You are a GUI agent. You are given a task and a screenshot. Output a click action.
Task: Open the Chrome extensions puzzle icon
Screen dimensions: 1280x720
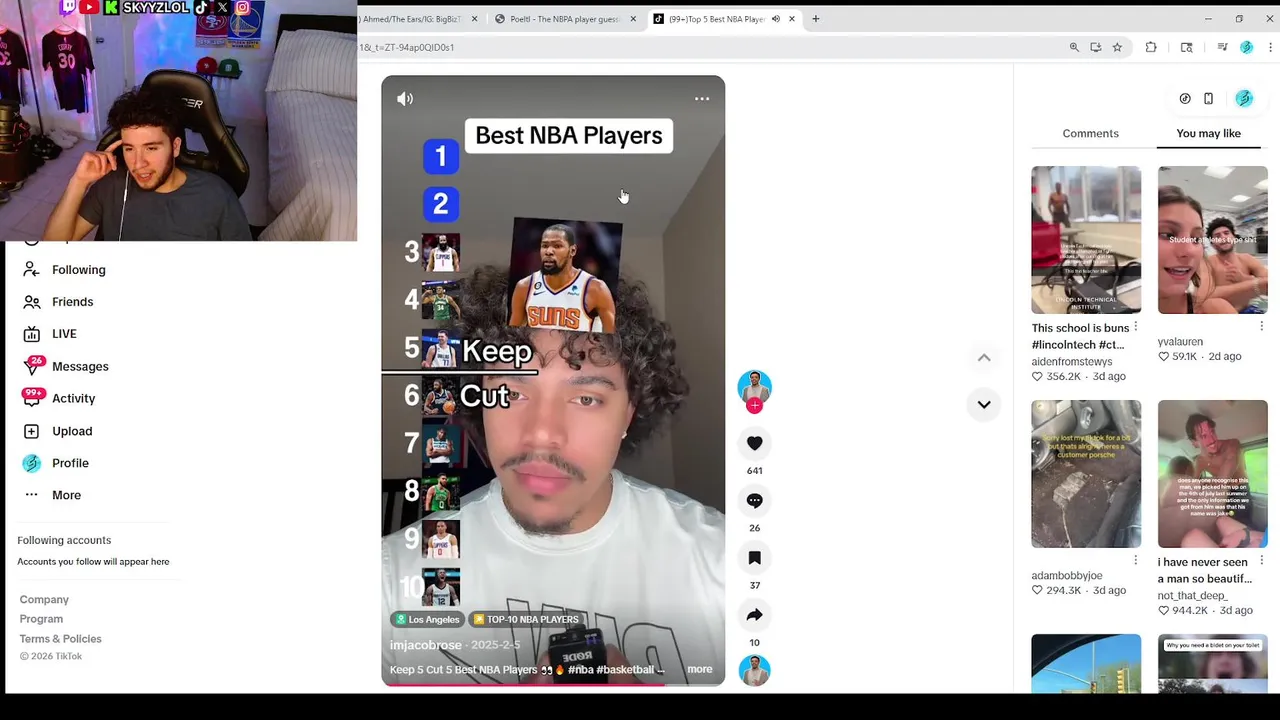click(1151, 47)
